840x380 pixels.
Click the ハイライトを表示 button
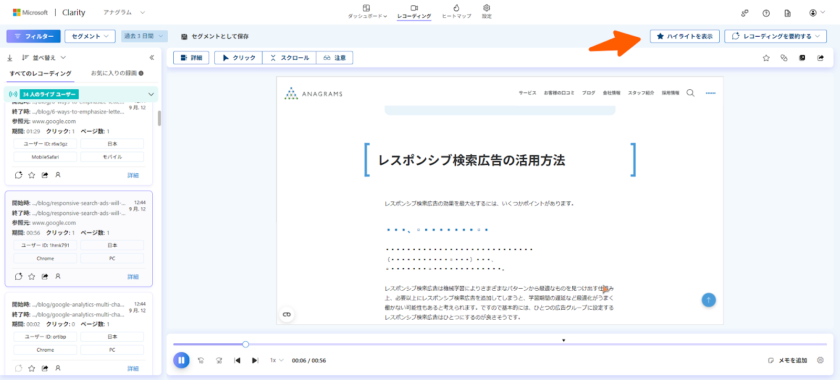(684, 36)
